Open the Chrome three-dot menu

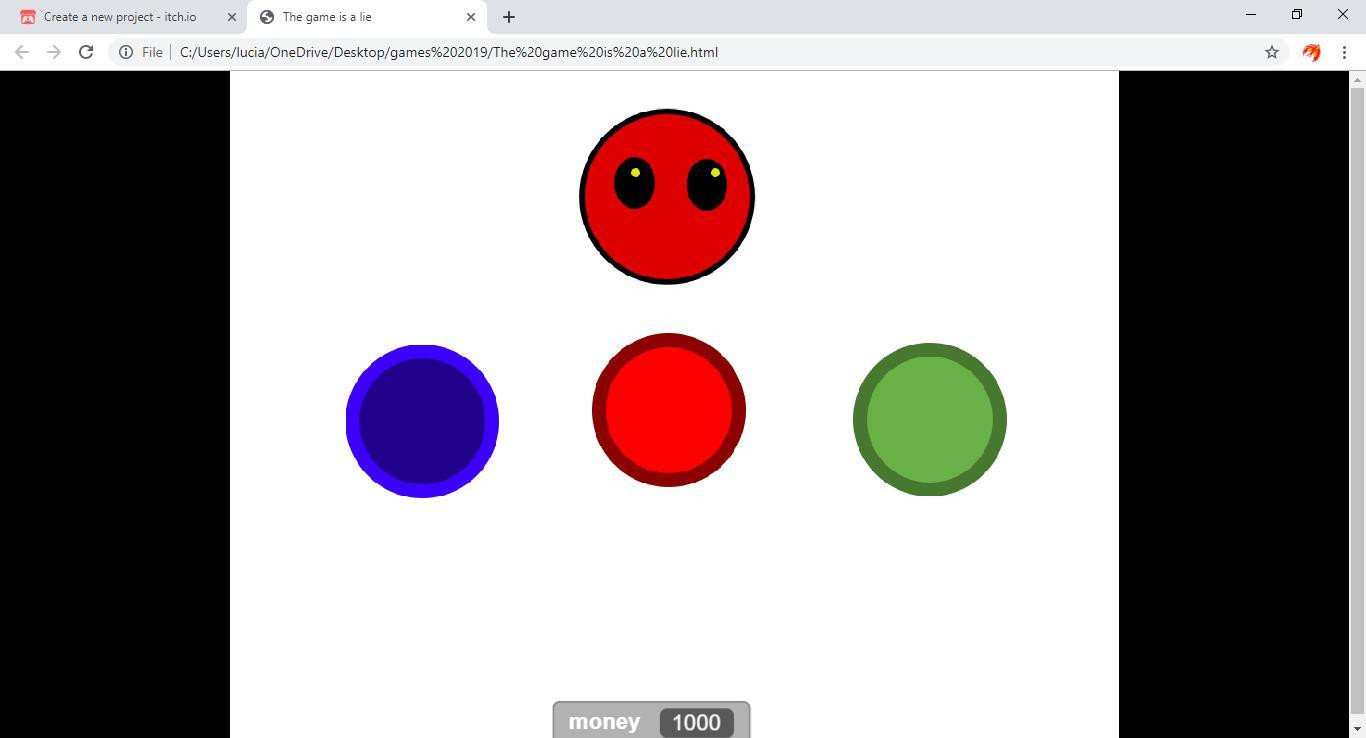(x=1344, y=52)
